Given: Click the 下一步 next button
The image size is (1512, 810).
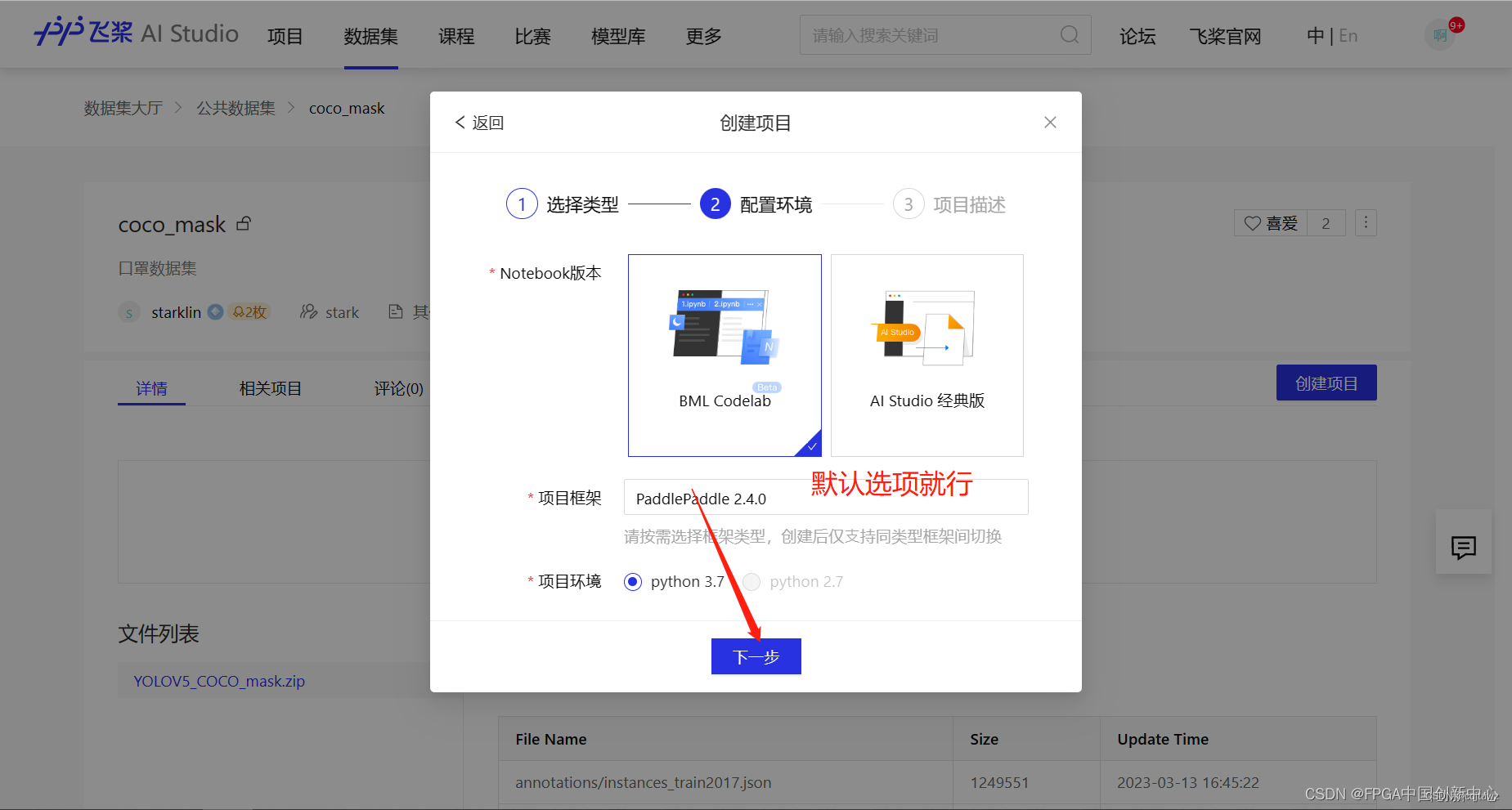Looking at the screenshot, I should click(x=756, y=656).
